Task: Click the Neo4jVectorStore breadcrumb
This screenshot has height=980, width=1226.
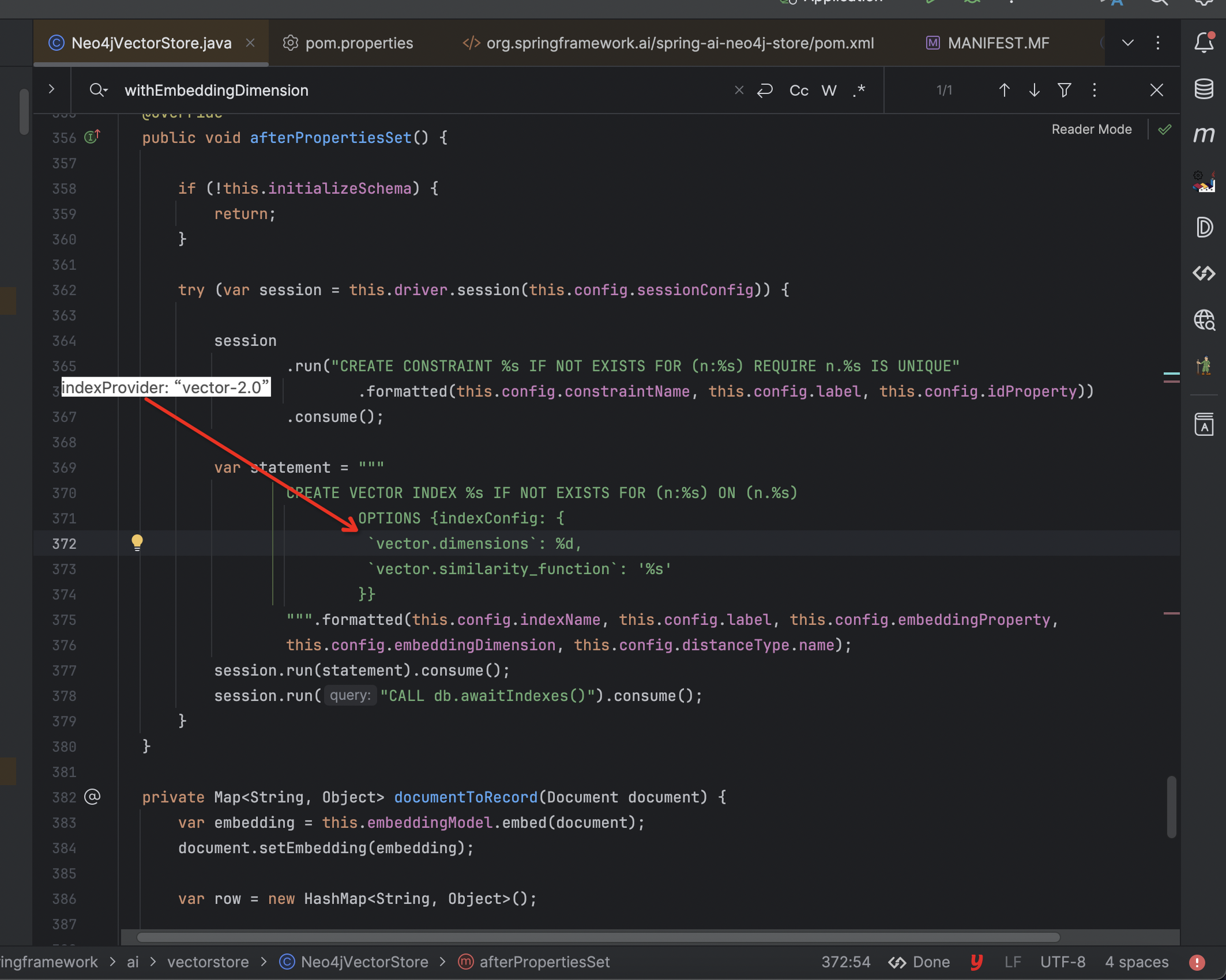Action: click(353, 962)
